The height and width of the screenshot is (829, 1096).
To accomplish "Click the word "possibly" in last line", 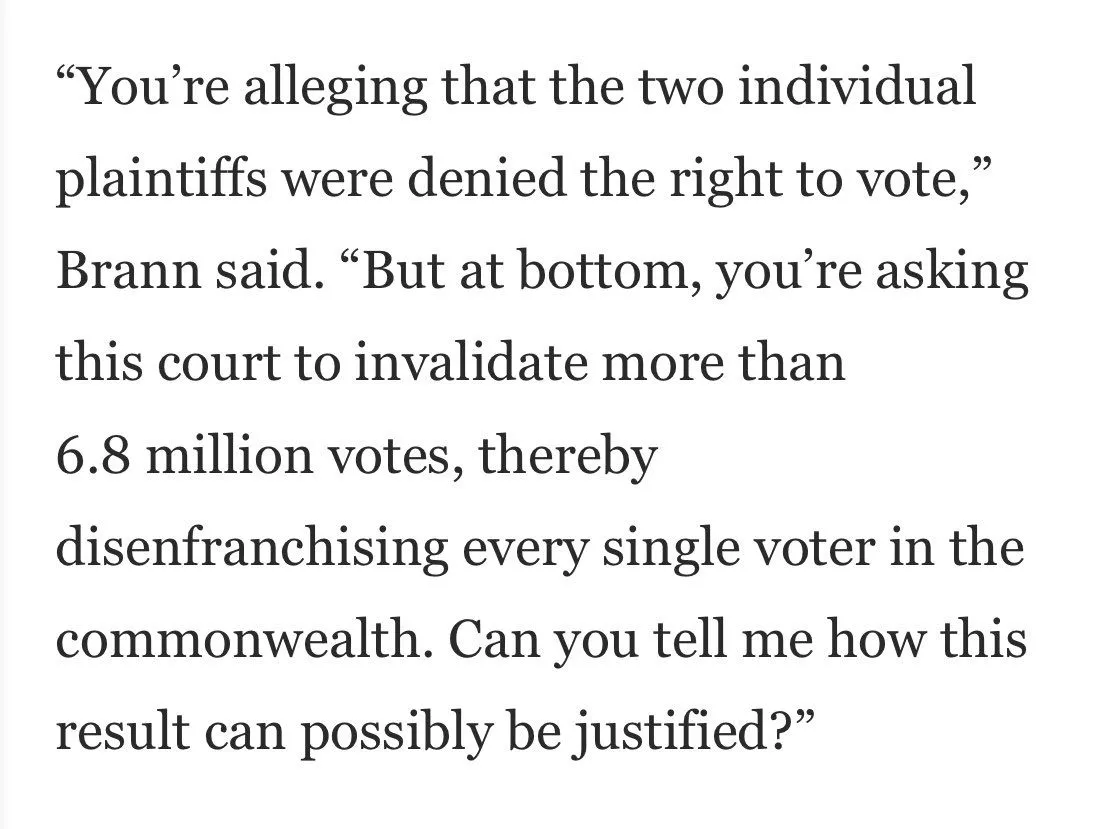I will coord(396,733).
